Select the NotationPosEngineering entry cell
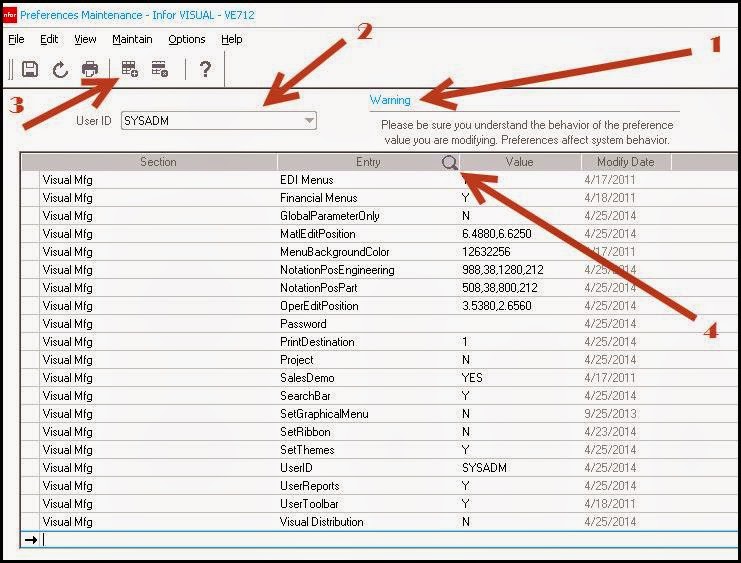Image resolution: width=741 pixels, height=563 pixels. pyautogui.click(x=368, y=270)
